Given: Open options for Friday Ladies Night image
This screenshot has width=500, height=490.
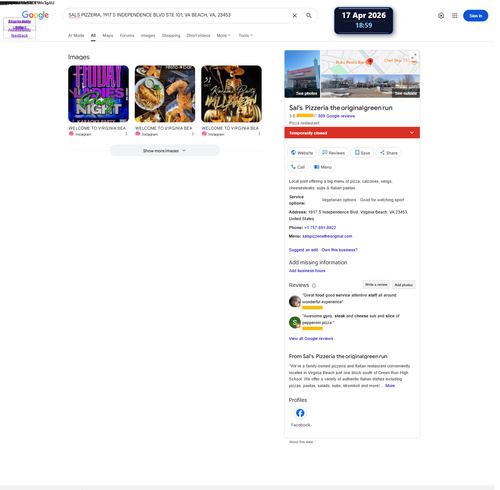Looking at the screenshot, I should click(x=126, y=134).
